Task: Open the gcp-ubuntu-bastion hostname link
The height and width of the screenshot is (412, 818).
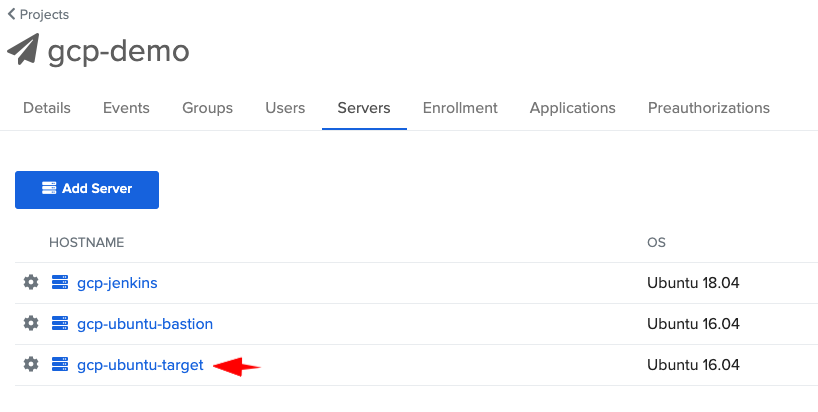Action: tap(145, 324)
